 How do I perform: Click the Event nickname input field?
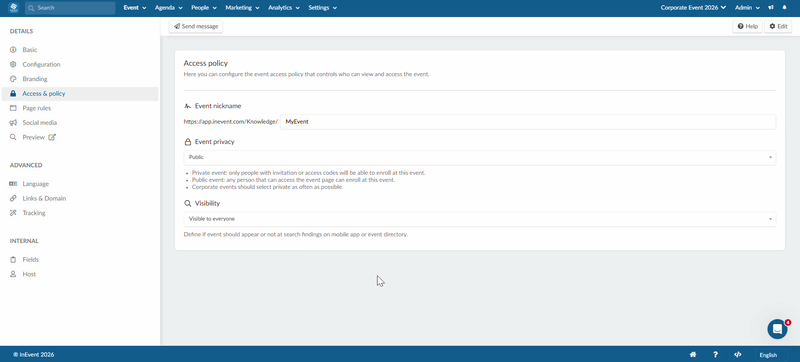coord(528,122)
